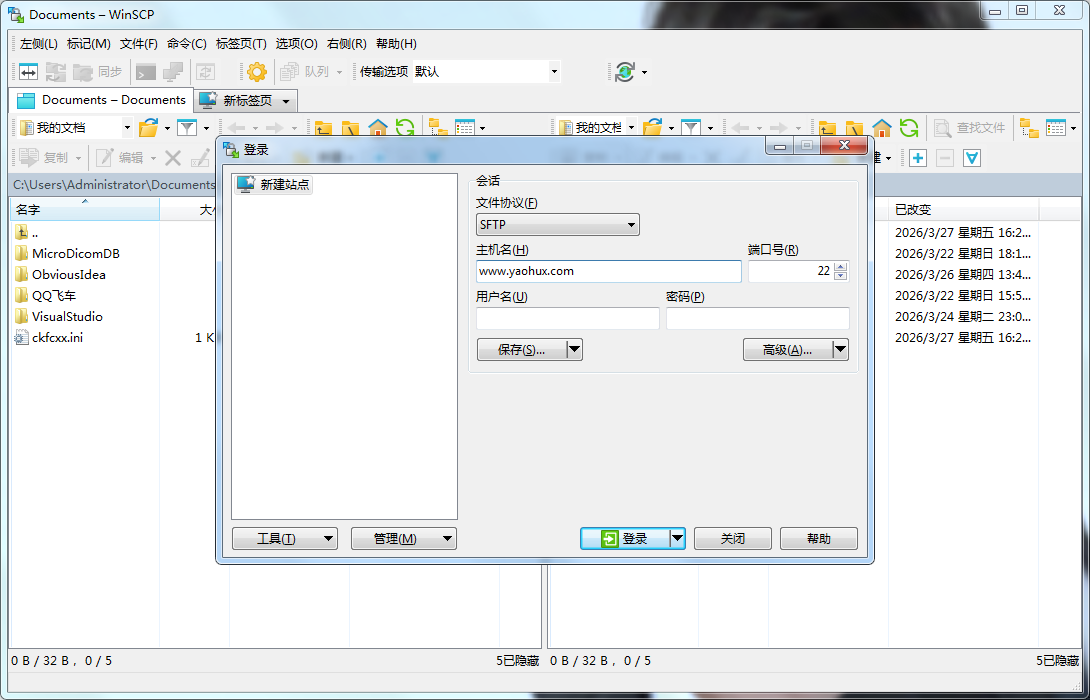Open the 文件协议 SFTP dropdown
Image resolution: width=1090 pixels, height=700 pixels.
coord(557,225)
